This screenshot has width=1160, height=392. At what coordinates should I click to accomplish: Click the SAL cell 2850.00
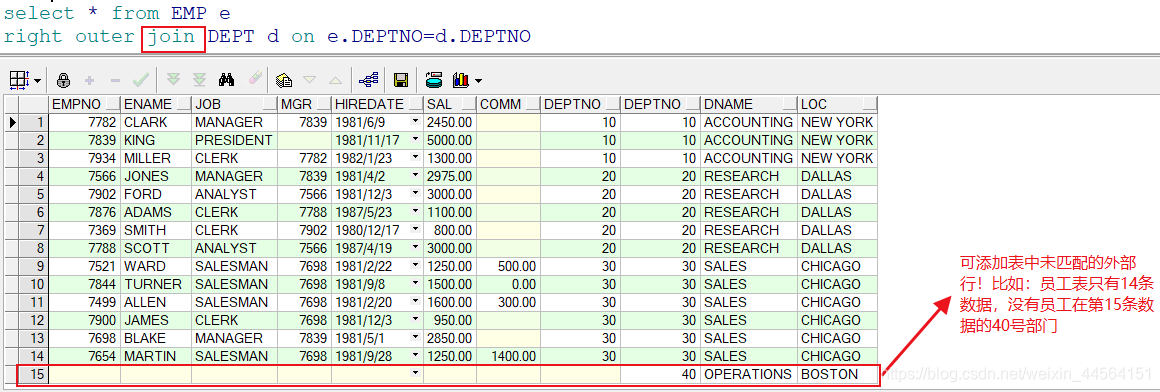450,338
